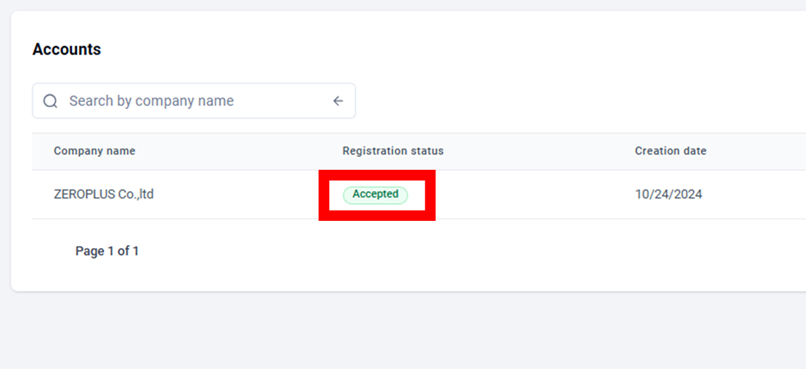Viewport: 806px width, 369px height.
Task: Click the magnifying glass search icon
Action: (x=50, y=101)
